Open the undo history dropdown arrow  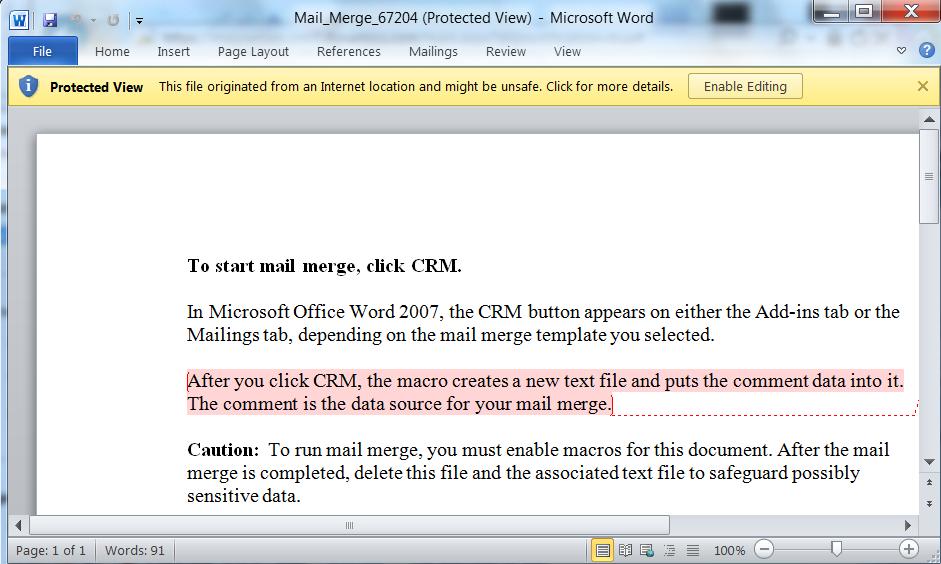coord(93,20)
